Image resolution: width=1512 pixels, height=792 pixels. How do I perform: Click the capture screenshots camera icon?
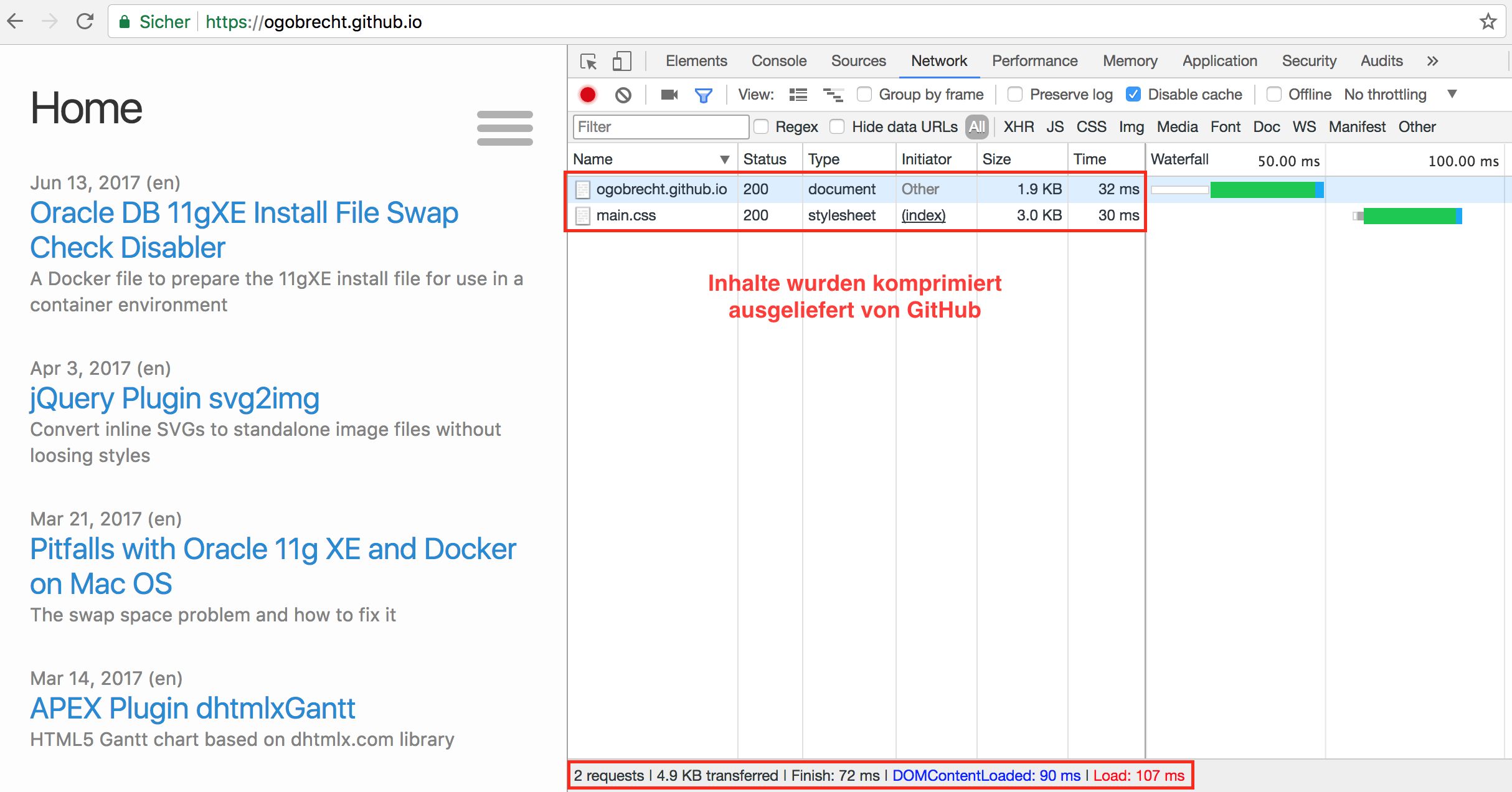669,95
